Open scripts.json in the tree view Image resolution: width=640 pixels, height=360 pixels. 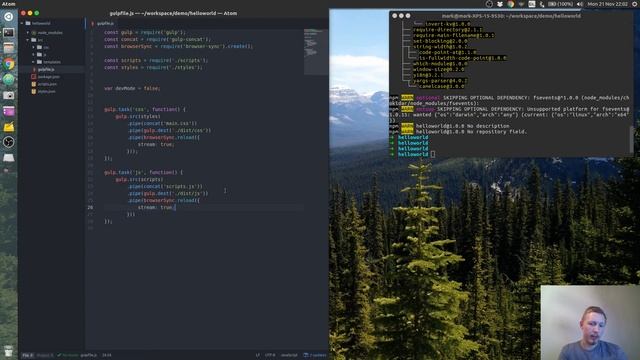[x=47, y=84]
